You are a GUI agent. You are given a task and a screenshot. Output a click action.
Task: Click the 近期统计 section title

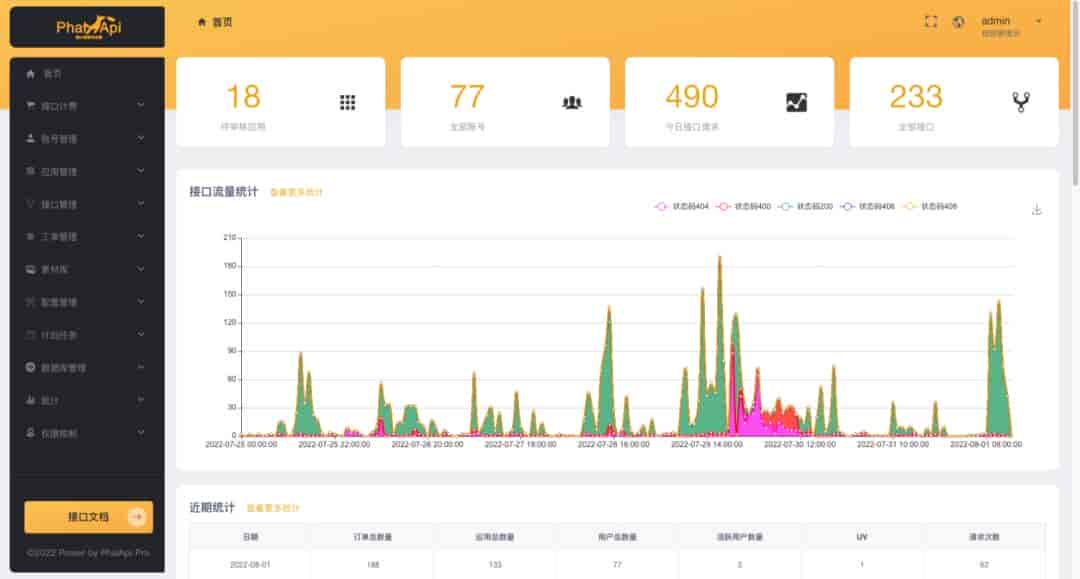212,507
